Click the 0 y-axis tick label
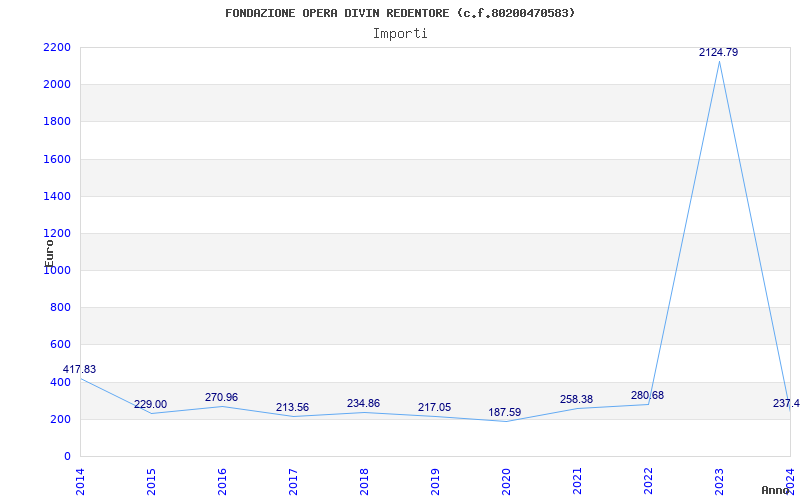Viewport: 800px width, 500px height. point(67,457)
